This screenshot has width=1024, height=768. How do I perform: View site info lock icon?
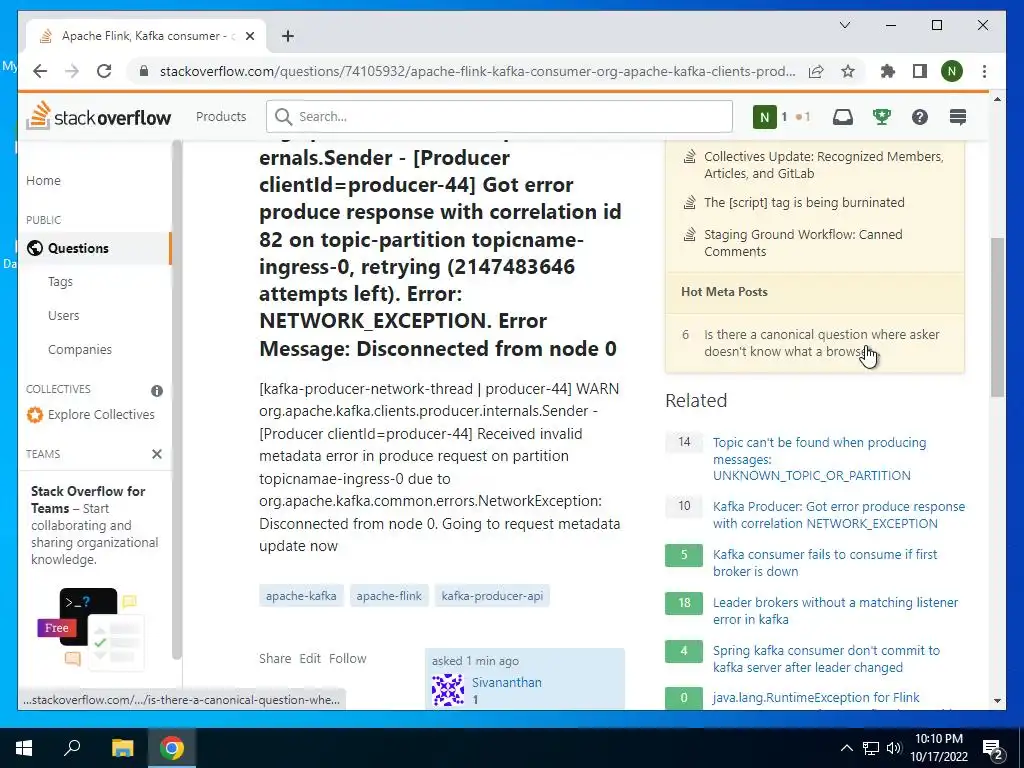coord(144,71)
